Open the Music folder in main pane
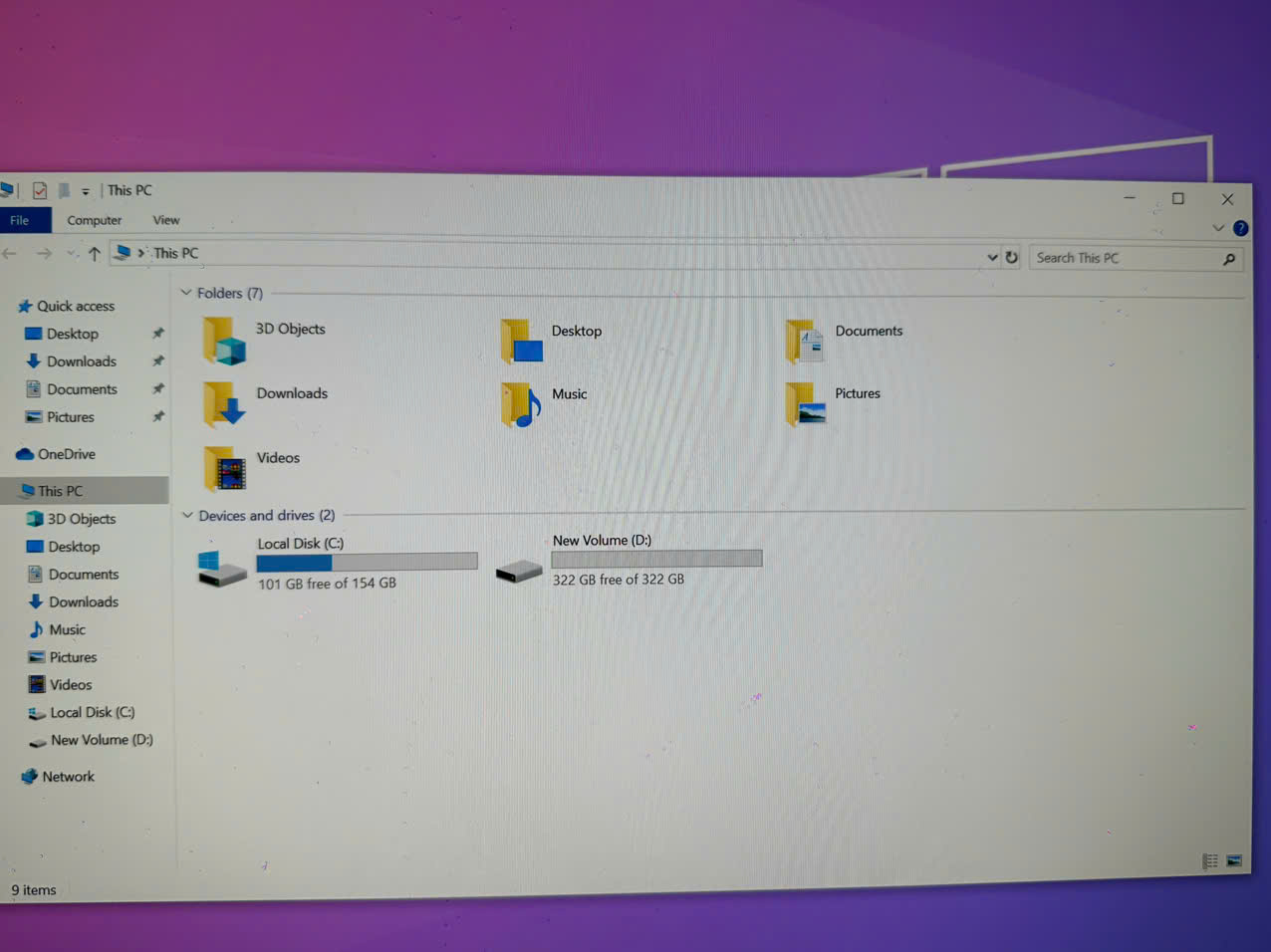This screenshot has width=1271, height=952. (521, 405)
